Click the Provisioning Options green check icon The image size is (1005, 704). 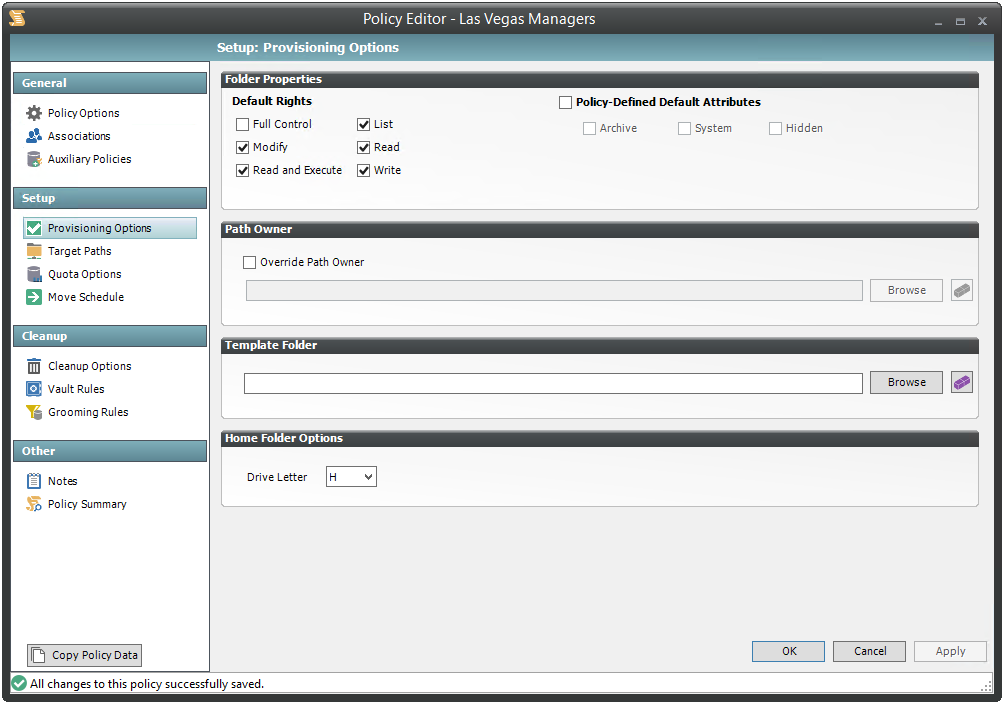point(34,228)
